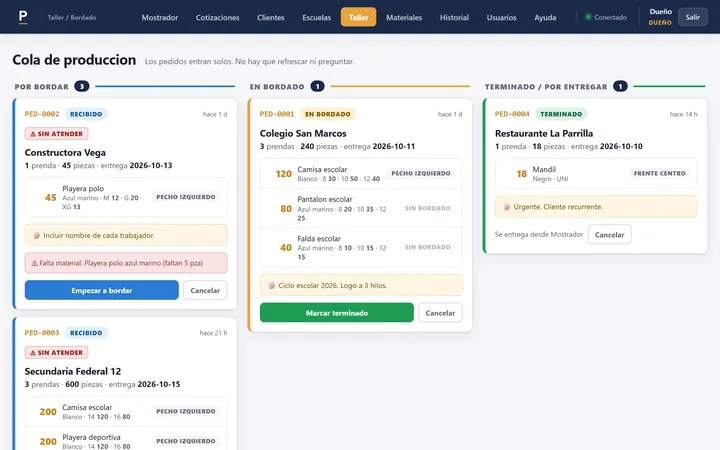Select the Falda escolar row
The height and width of the screenshot is (450, 720).
pyautogui.click(x=361, y=248)
